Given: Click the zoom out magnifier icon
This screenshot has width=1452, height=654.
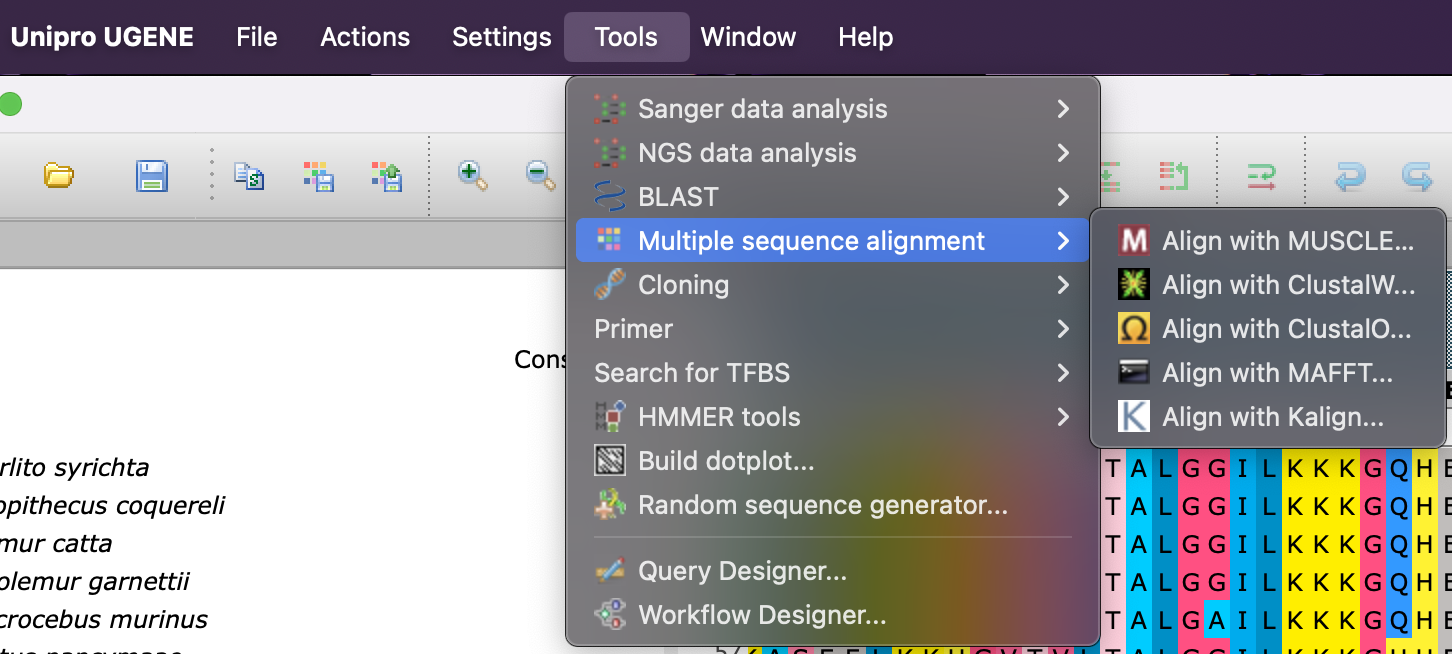Looking at the screenshot, I should pyautogui.click(x=541, y=176).
